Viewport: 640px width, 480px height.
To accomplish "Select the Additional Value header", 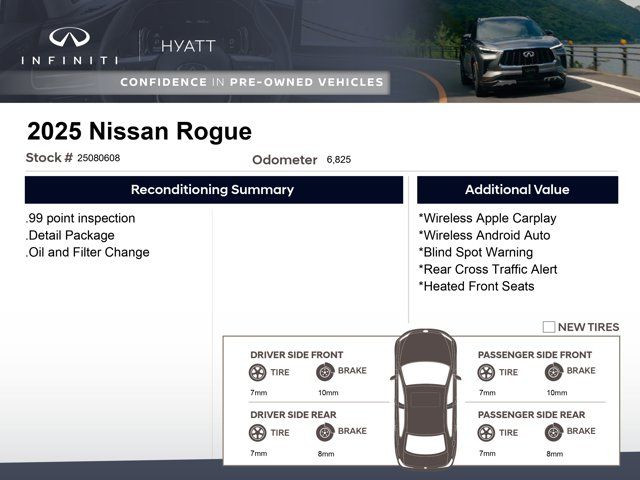I will point(517,190).
